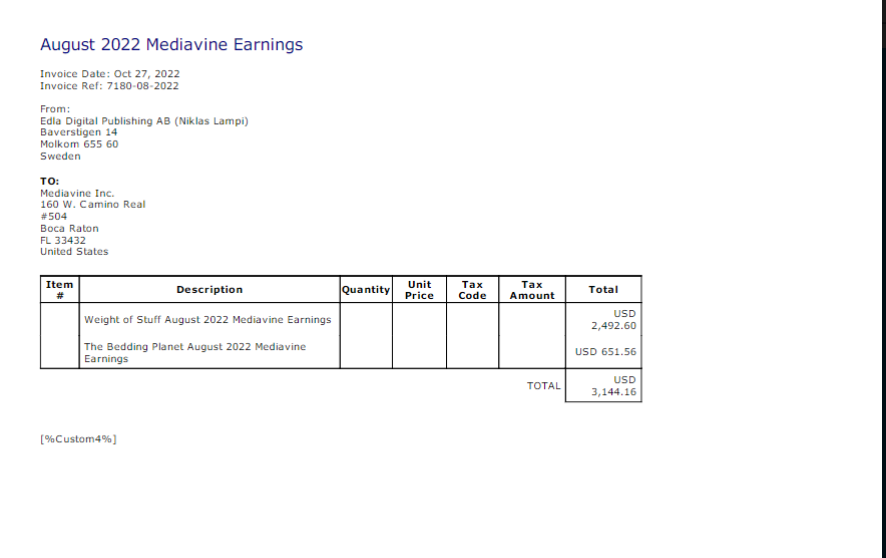886x558 pixels.
Task: Click the Invoice Date Oct 27, 2022 line
Action: pyautogui.click(x=110, y=74)
